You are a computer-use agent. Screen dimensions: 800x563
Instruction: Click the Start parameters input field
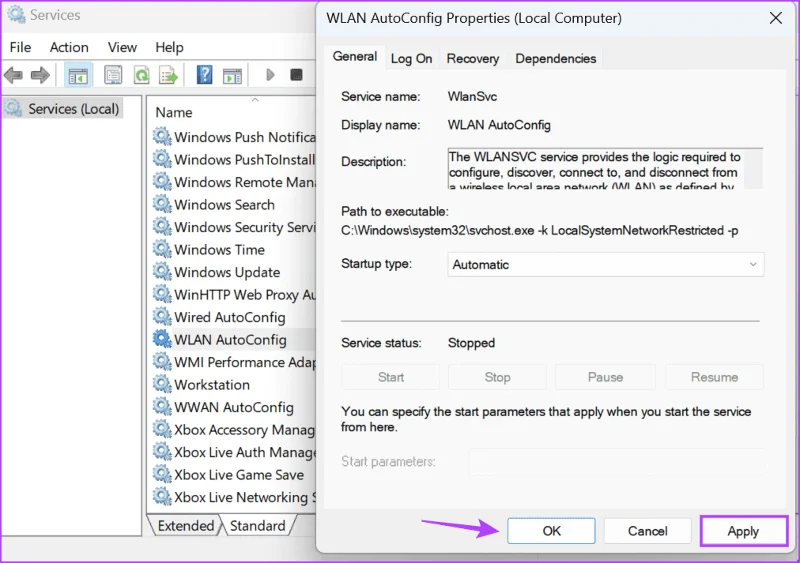click(617, 462)
